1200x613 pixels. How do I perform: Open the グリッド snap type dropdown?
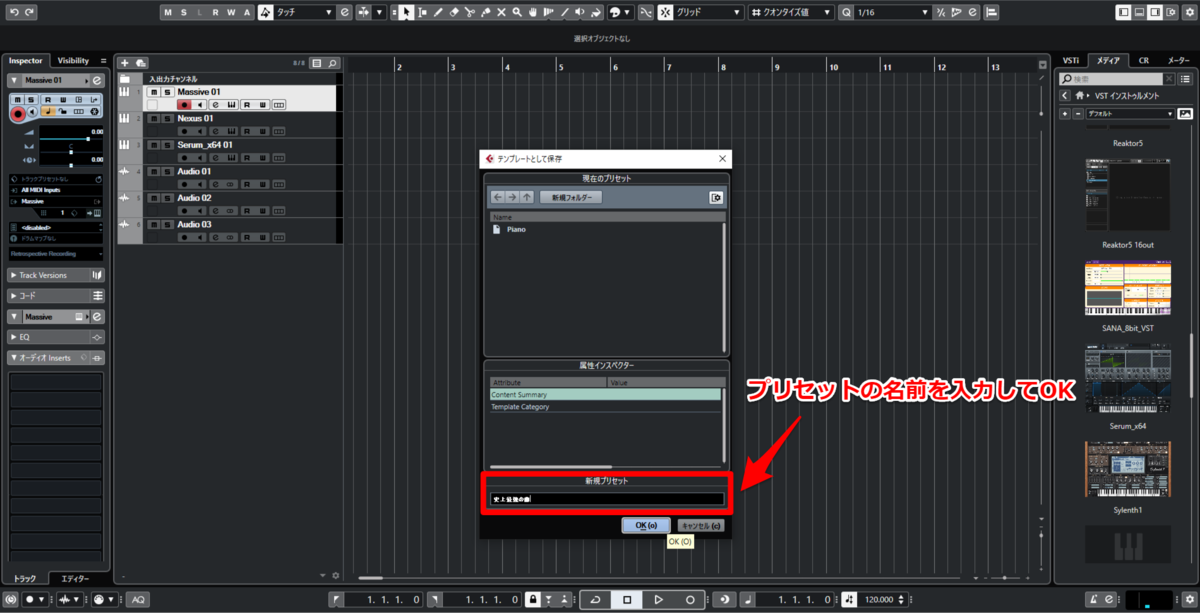(x=708, y=12)
